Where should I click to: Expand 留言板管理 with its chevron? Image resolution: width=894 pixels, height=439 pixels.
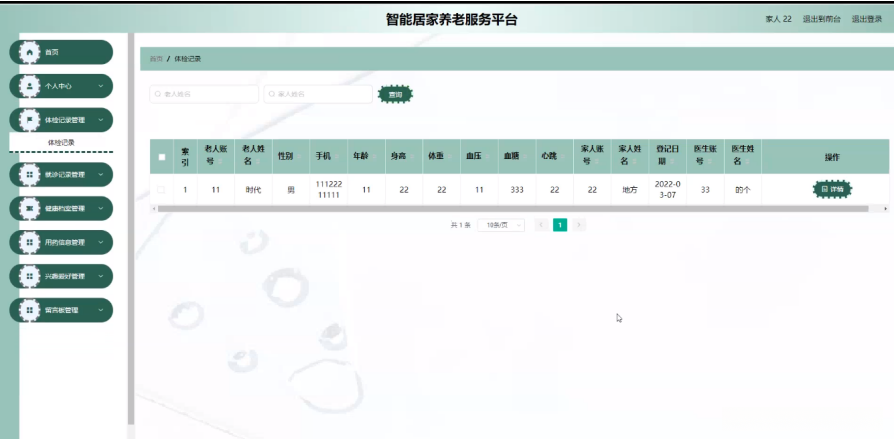101,310
